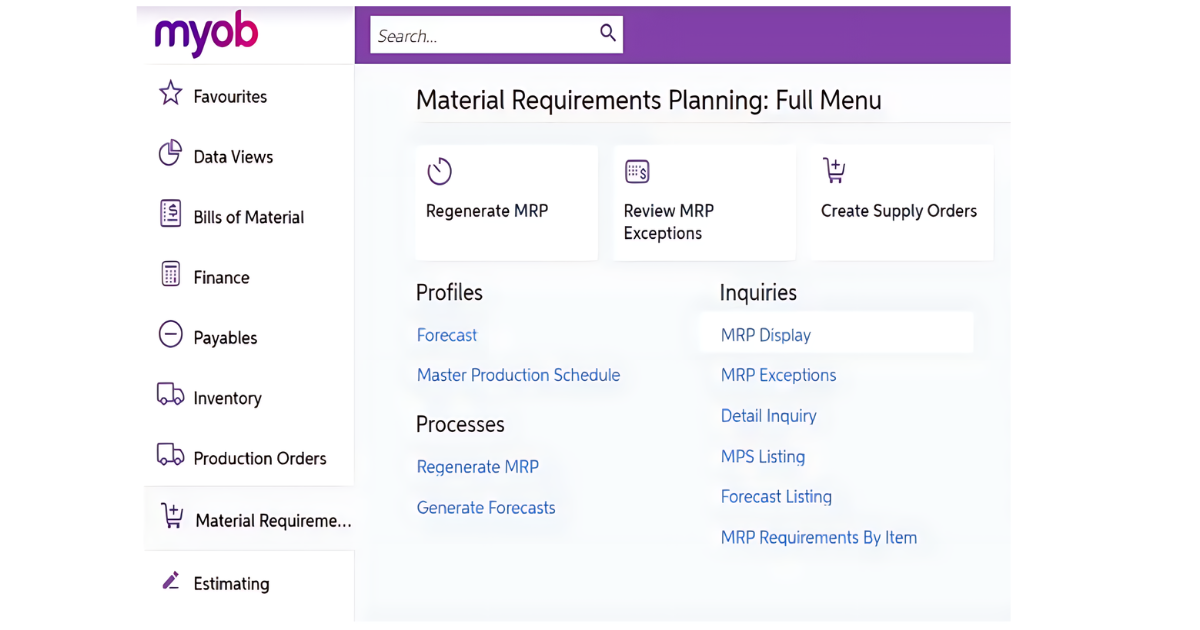Click the Review MRP Exceptions tile icon

click(637, 171)
